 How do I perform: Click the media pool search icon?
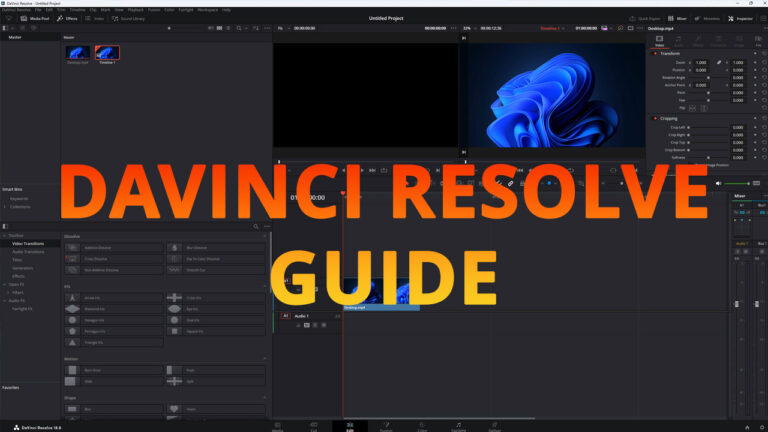coord(239,28)
